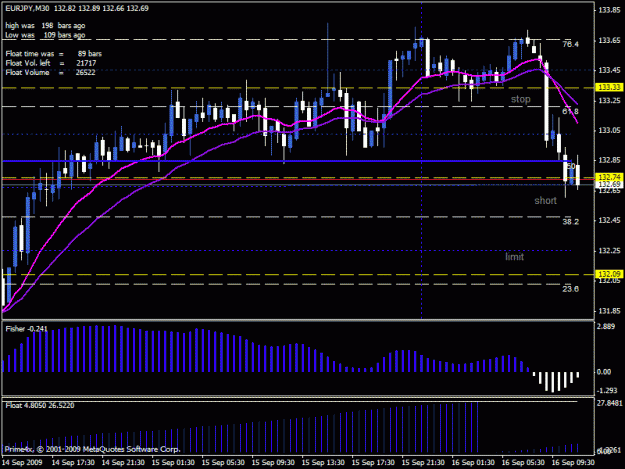Click the 'Float Volume = 26522' text
This screenshot has height=469, width=625.
(x=50, y=73)
